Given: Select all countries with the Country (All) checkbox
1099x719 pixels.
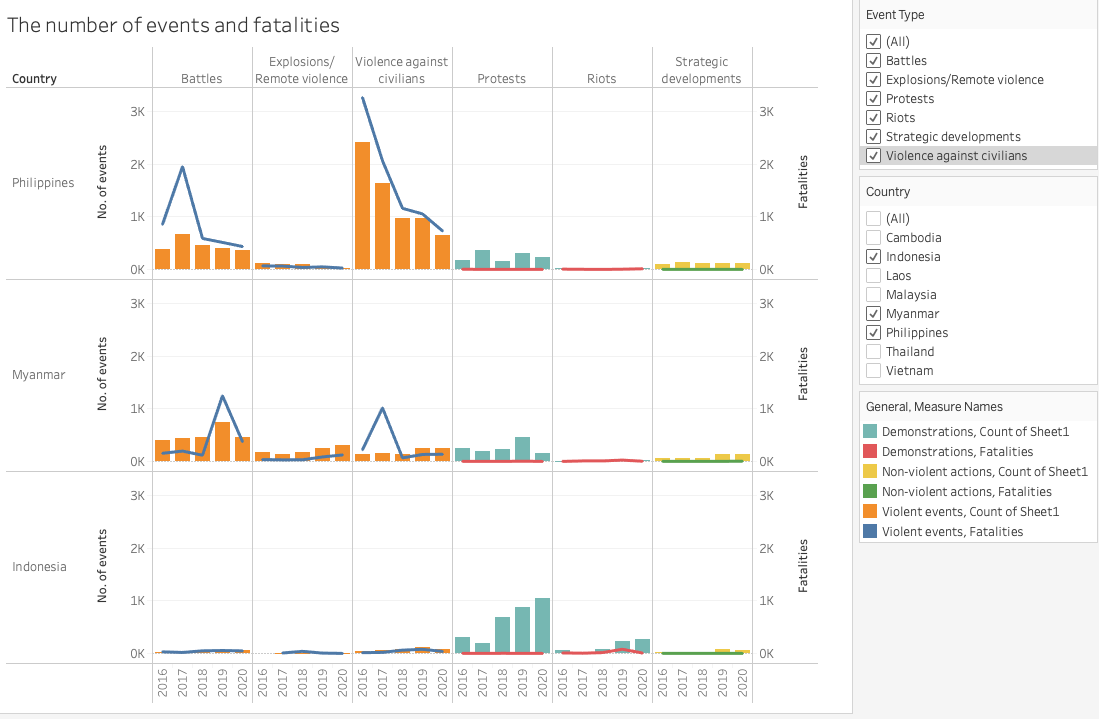Looking at the screenshot, I should tap(874, 219).
